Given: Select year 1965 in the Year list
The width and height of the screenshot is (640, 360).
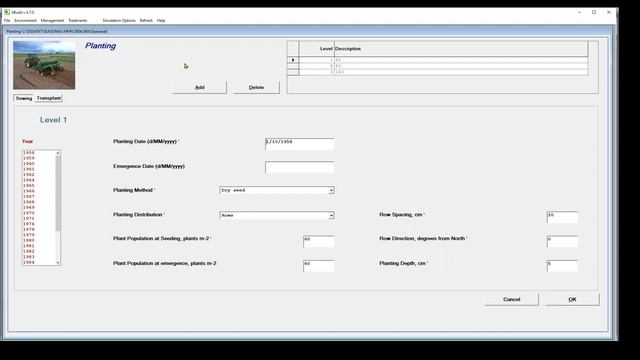Looking at the screenshot, I should click(x=29, y=186).
